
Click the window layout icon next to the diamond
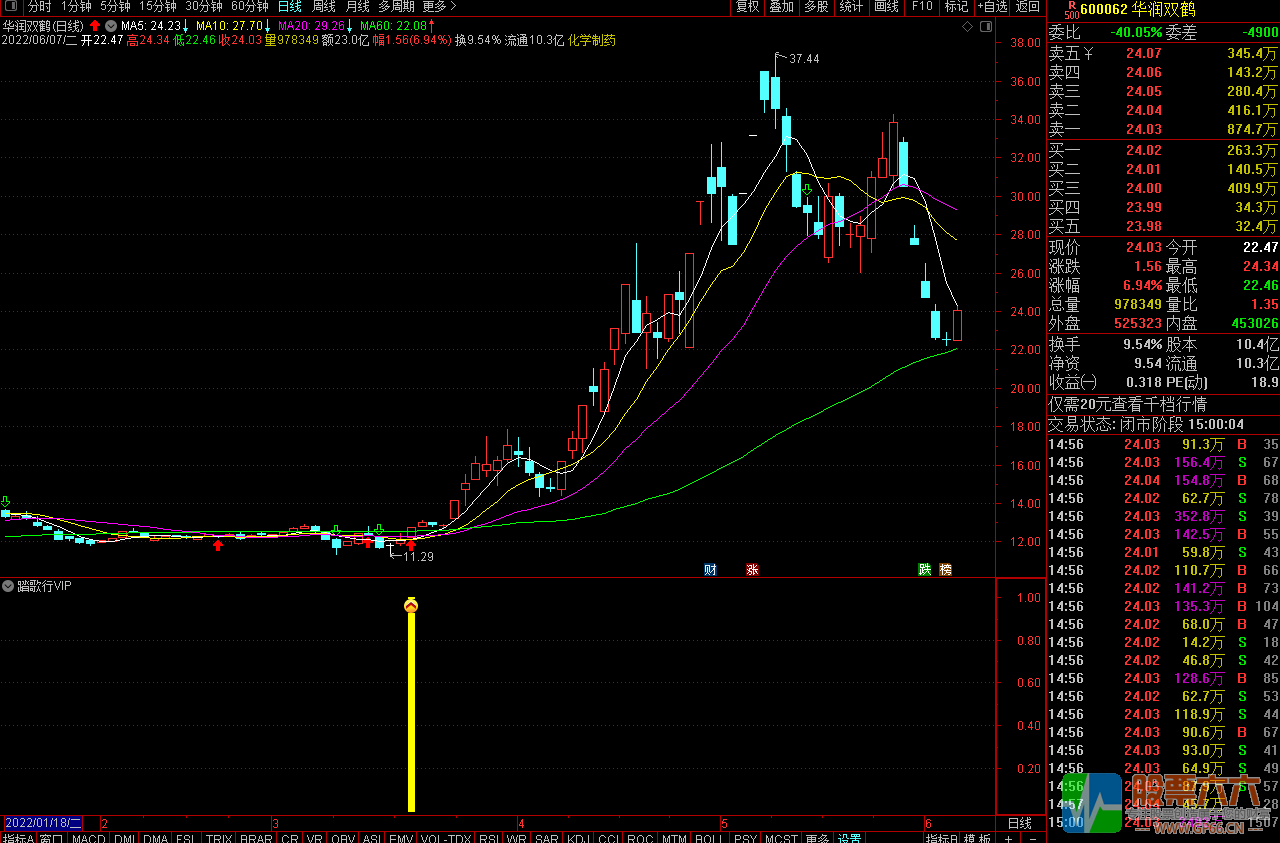[984, 25]
